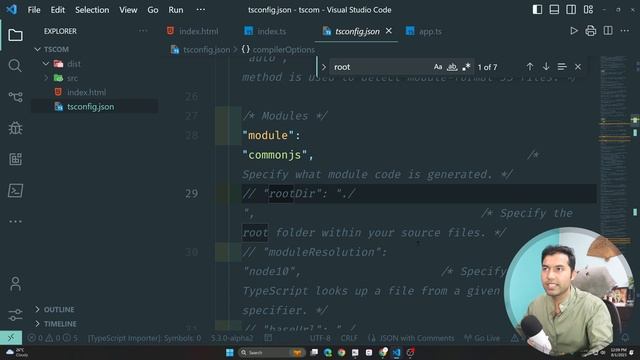Click compilerOptions in the breadcrumb
640x360 pixels.
284,50
